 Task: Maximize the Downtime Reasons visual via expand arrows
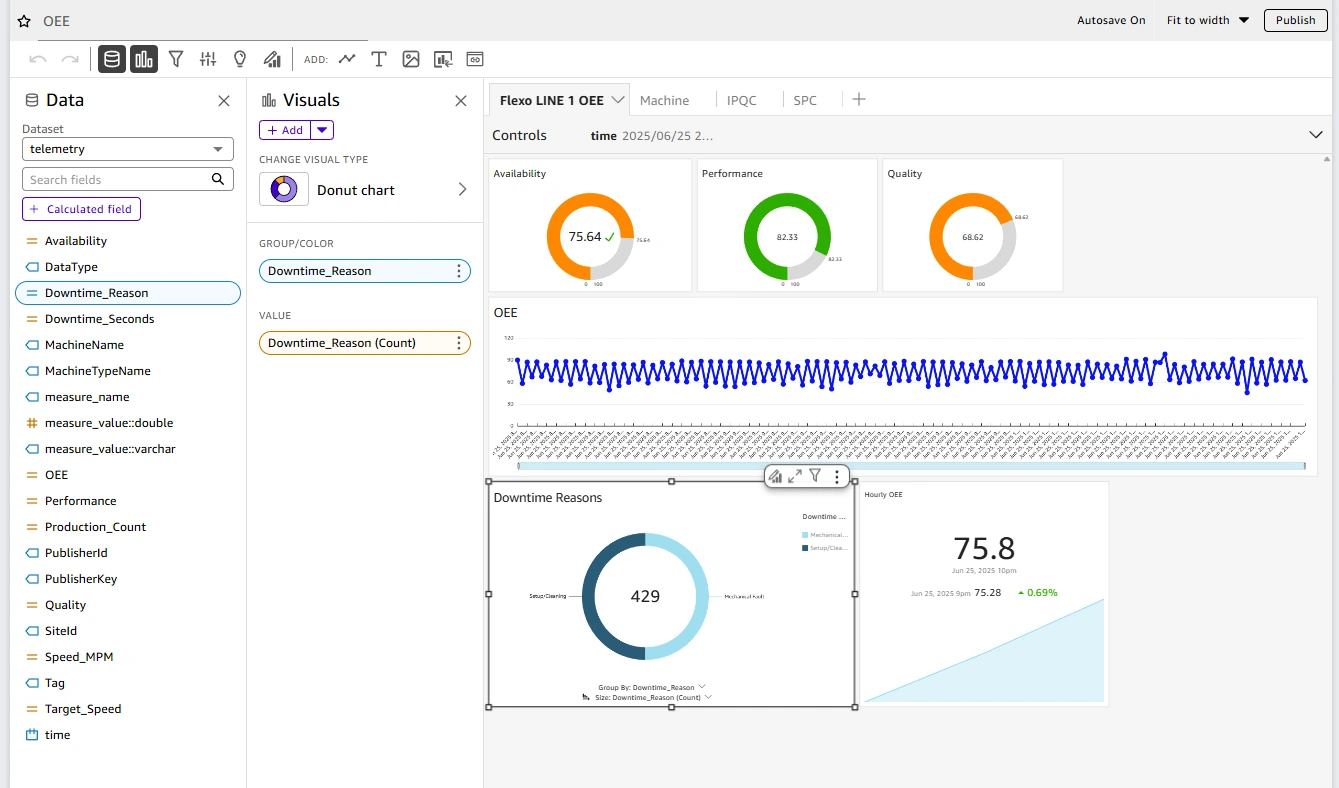click(795, 476)
